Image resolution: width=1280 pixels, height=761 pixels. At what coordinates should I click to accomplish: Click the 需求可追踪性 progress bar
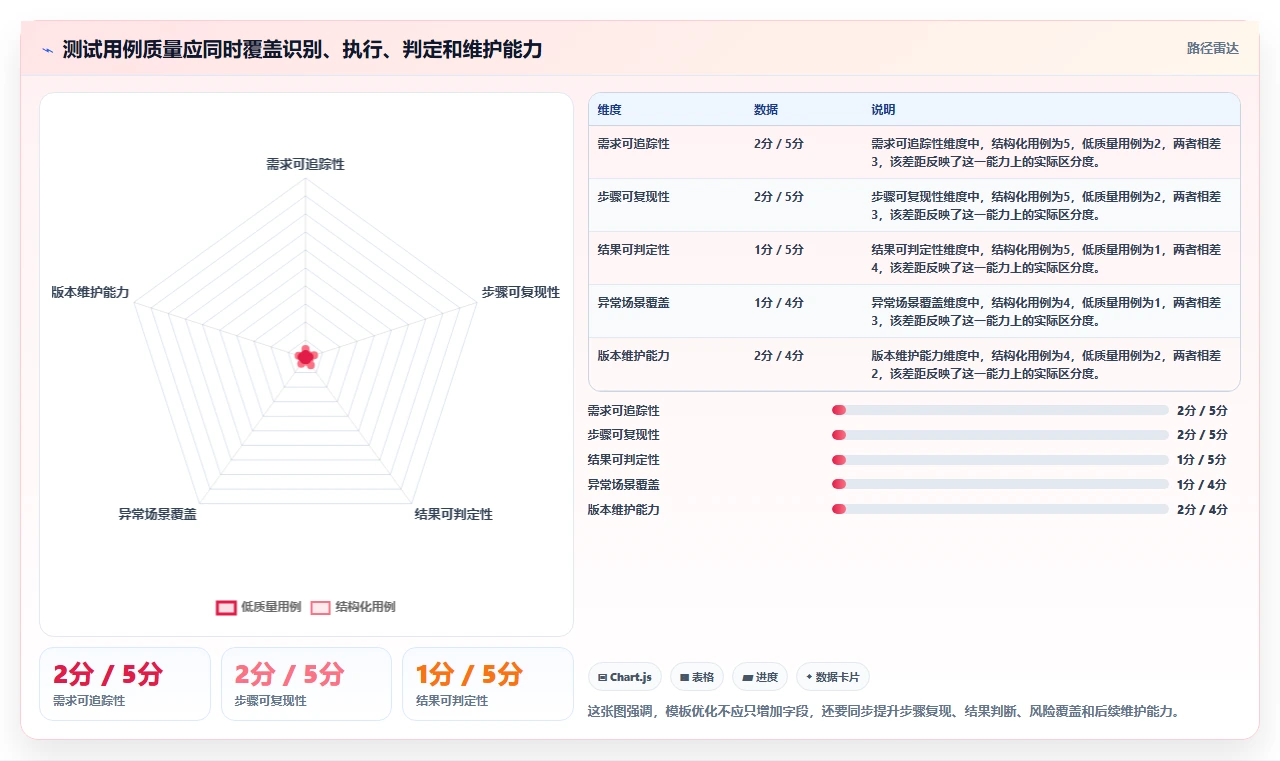[1000, 410]
